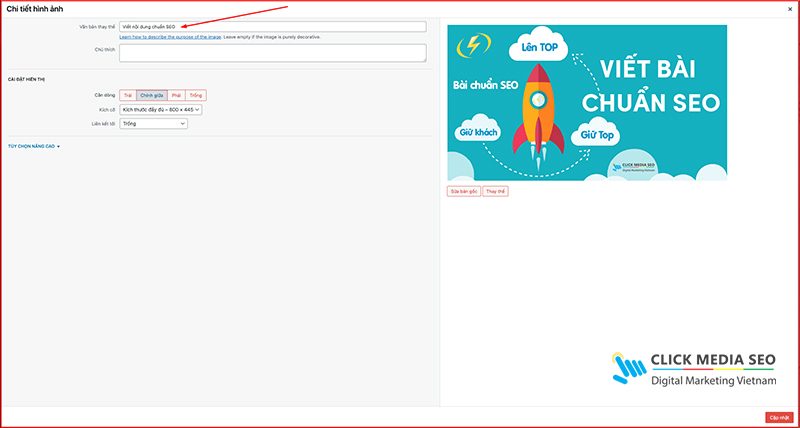
Task: Expand the Tùy chọn nâng cao section
Action: [34, 146]
